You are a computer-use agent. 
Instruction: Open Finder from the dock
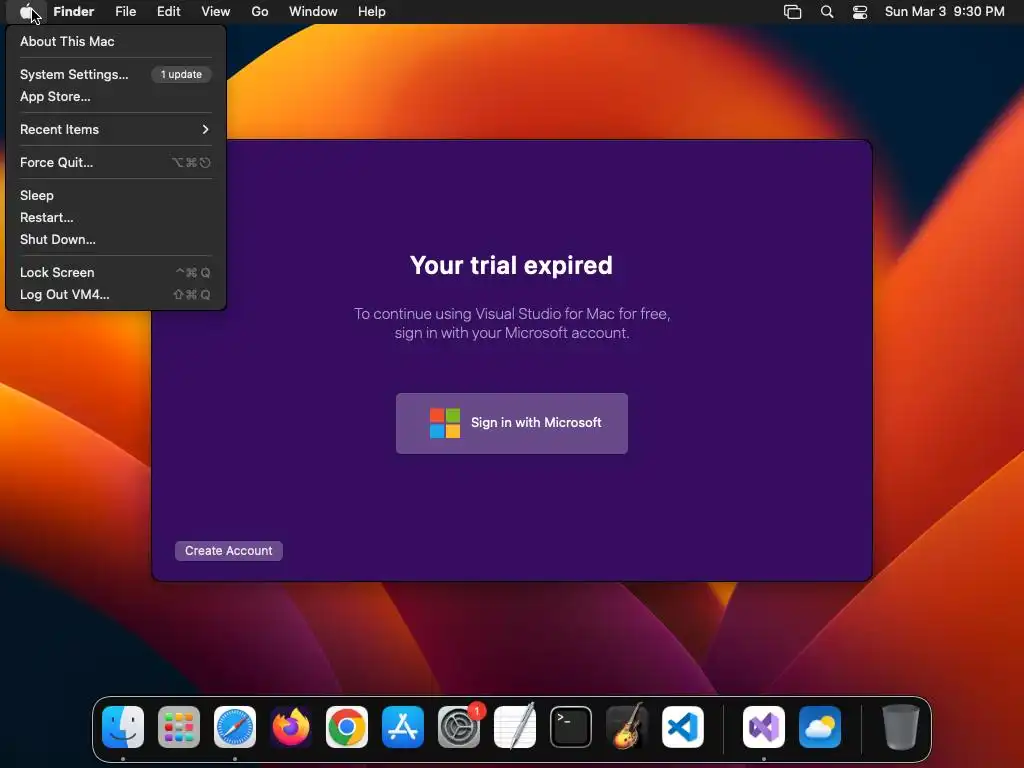tap(123, 727)
